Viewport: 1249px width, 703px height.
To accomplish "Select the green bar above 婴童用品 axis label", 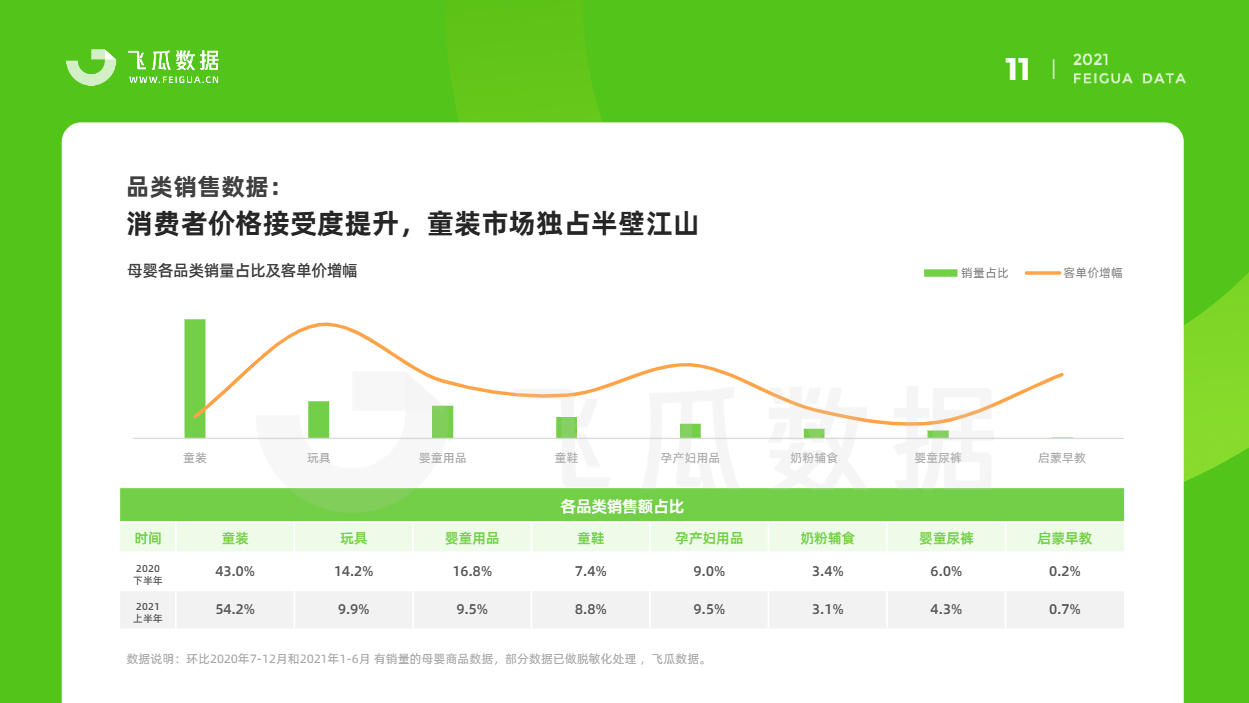I will (x=443, y=422).
